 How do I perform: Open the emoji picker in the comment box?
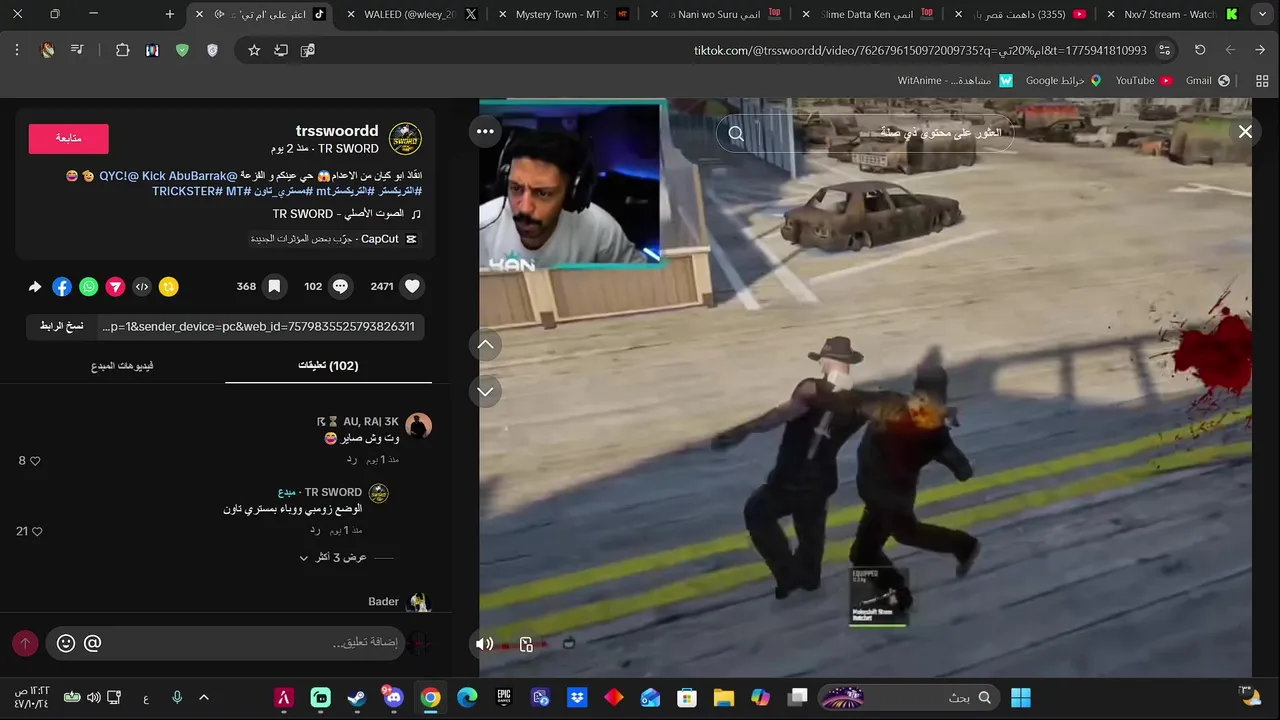(66, 643)
